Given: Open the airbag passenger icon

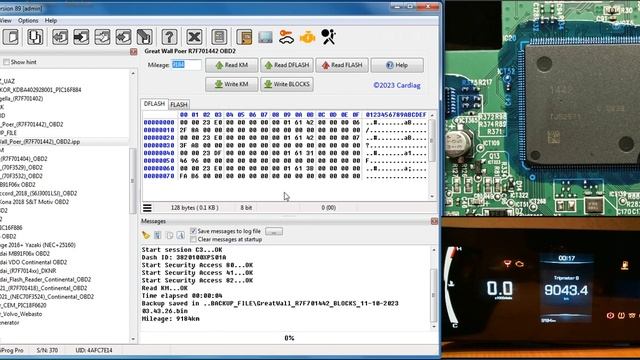Looking at the screenshot, I should tap(329, 37).
